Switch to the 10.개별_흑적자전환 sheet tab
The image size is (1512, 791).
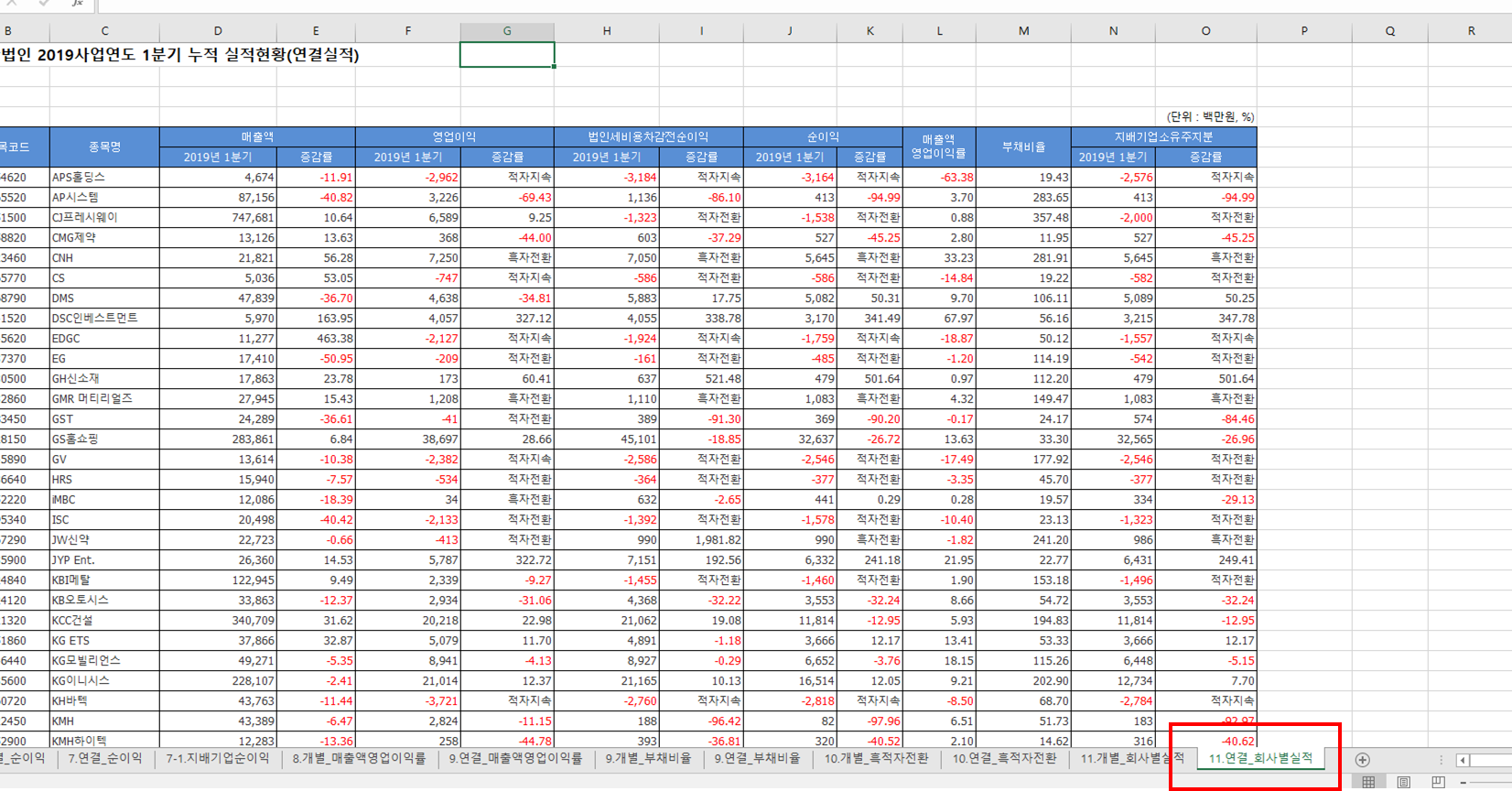(x=876, y=758)
